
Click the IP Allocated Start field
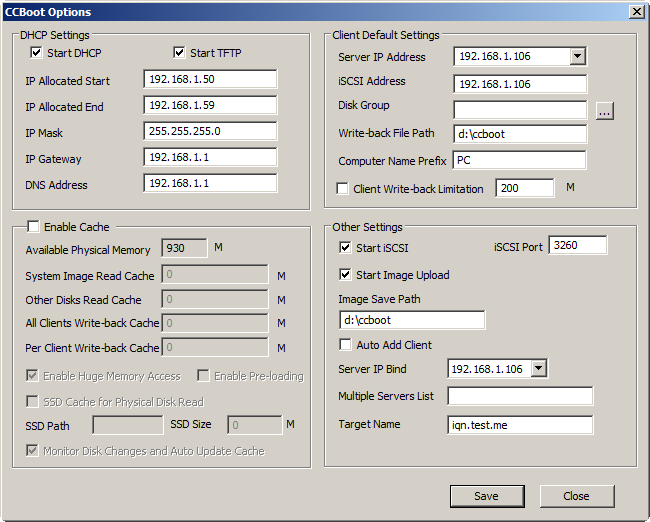pyautogui.click(x=210, y=80)
